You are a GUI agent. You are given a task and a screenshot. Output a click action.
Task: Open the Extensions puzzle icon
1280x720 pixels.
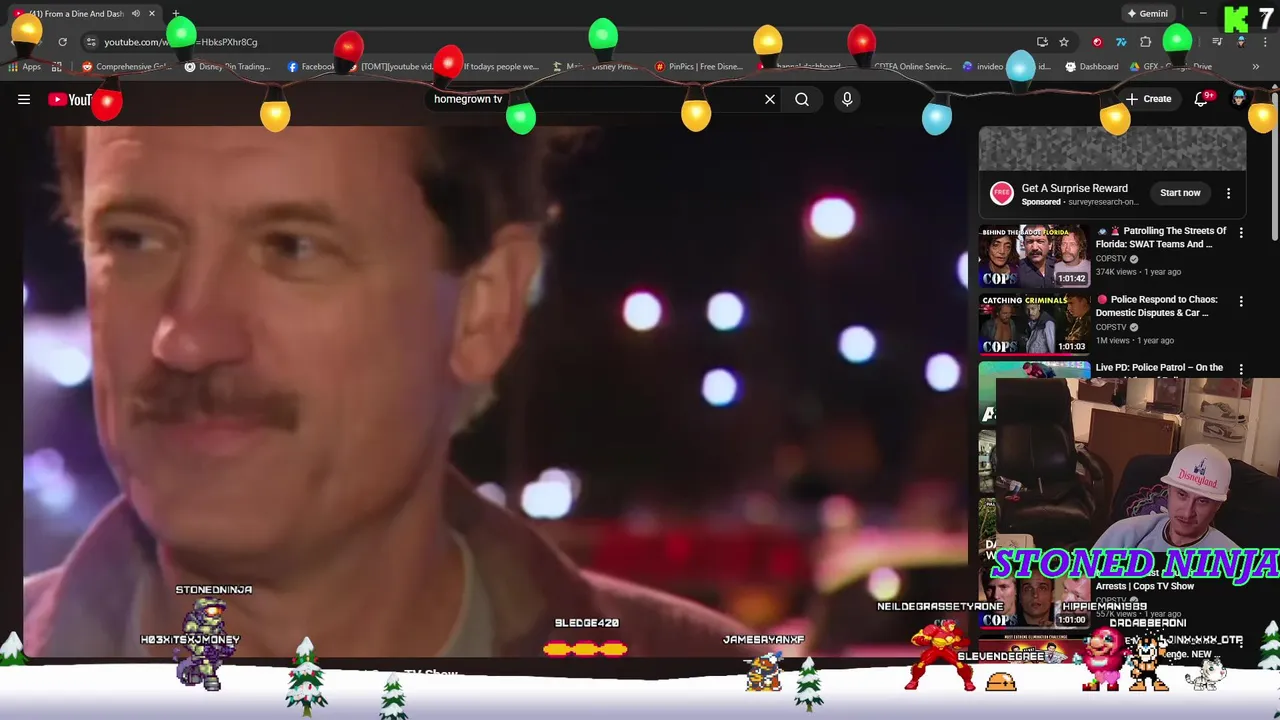pos(1146,42)
